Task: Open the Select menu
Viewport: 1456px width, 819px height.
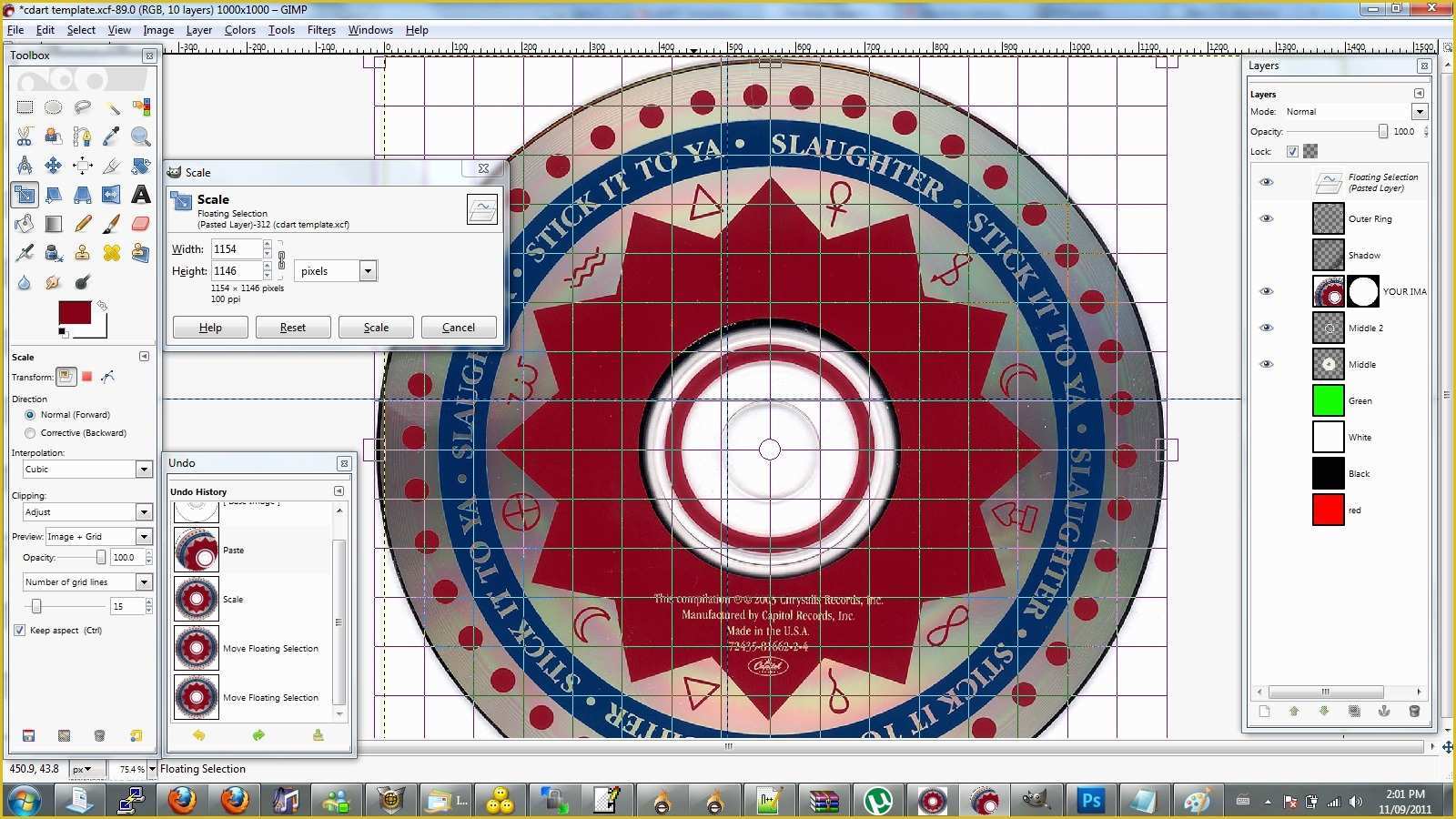Action: tap(81, 30)
